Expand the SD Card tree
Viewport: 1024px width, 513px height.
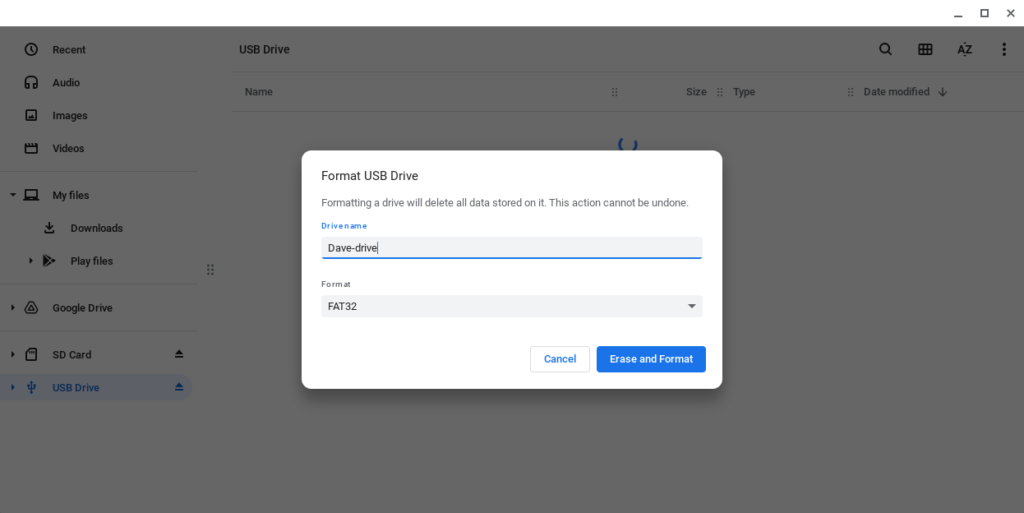coord(12,354)
